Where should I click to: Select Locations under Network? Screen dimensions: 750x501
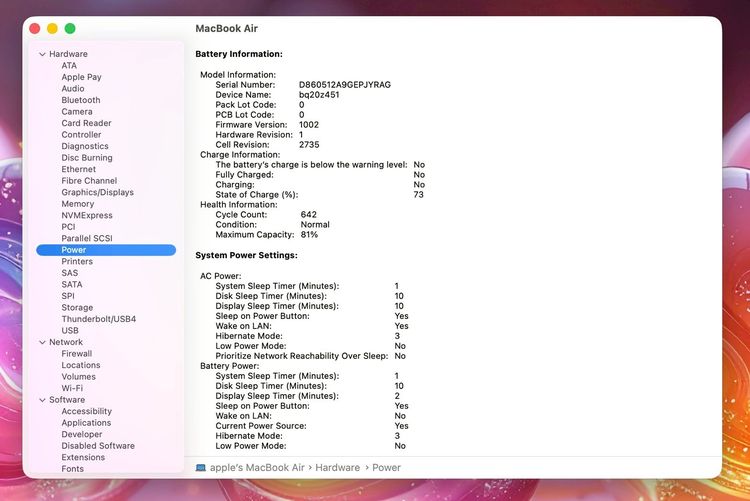point(81,365)
